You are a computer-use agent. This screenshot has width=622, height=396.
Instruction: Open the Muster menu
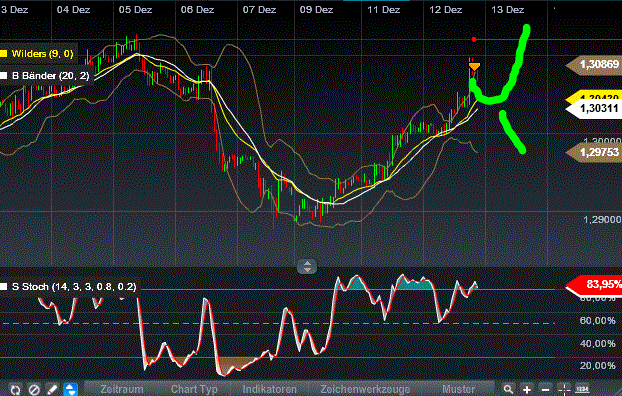click(x=459, y=389)
